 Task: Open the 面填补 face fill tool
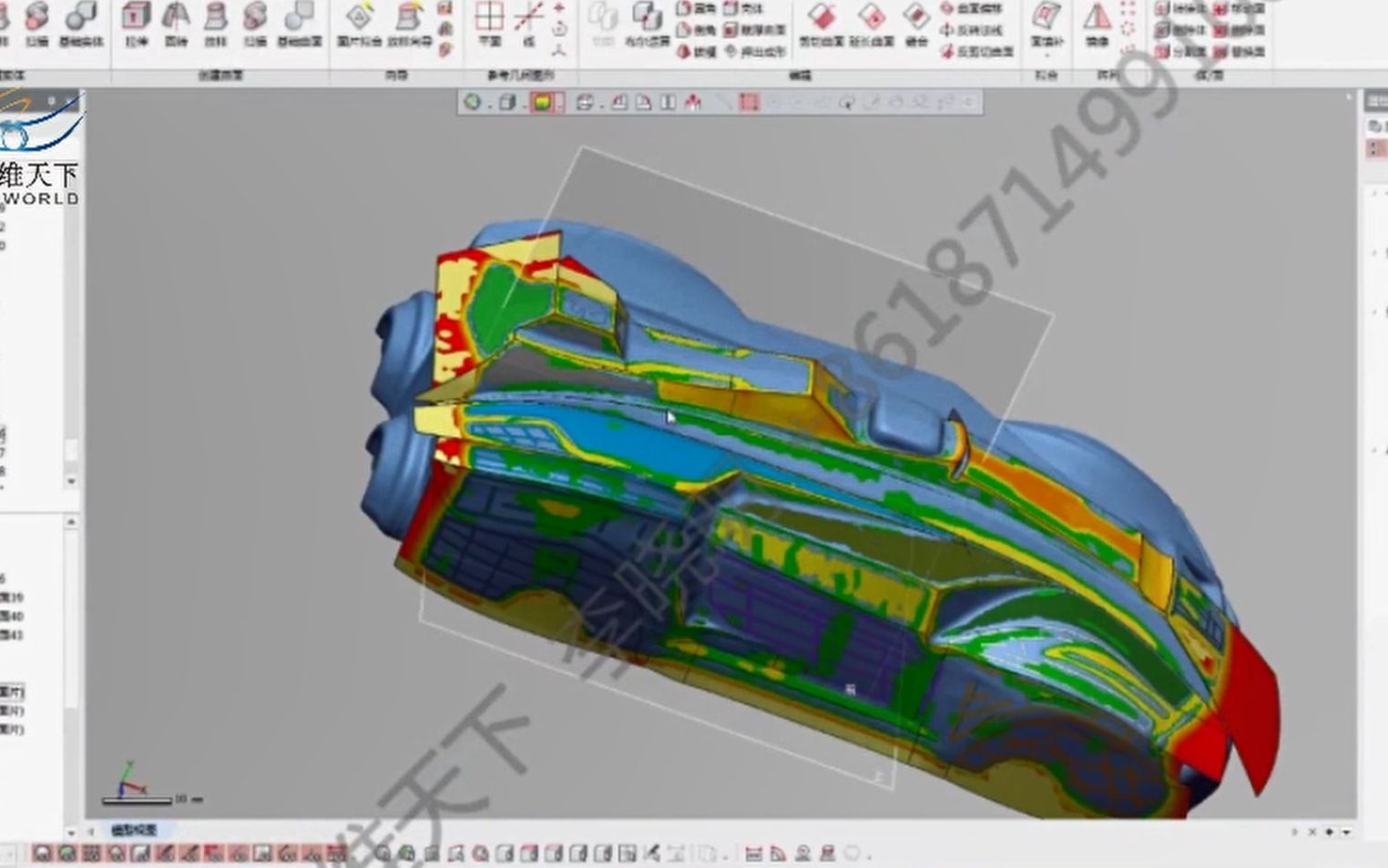pyautogui.click(x=1046, y=24)
